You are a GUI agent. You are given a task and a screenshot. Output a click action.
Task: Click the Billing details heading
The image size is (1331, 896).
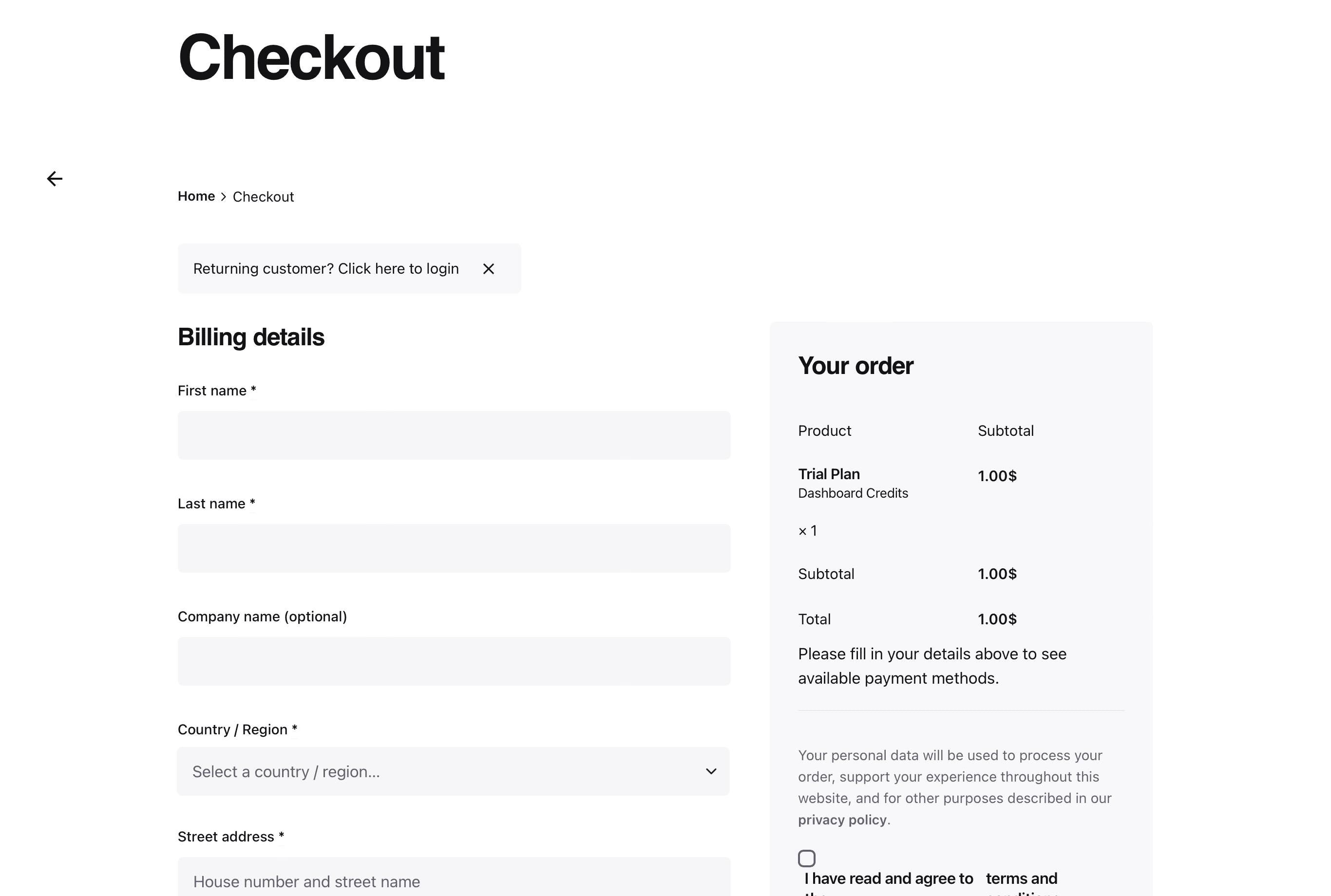(x=251, y=336)
